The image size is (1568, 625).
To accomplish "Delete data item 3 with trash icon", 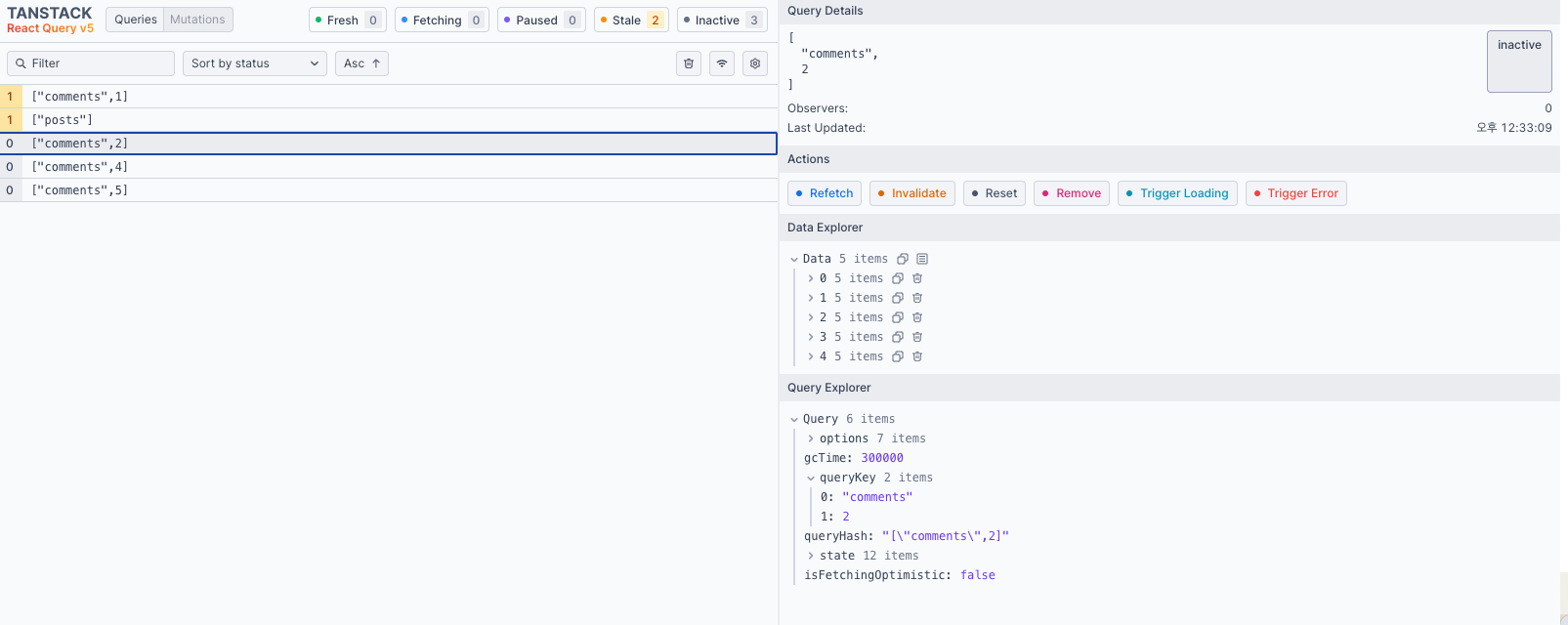I will (x=917, y=337).
